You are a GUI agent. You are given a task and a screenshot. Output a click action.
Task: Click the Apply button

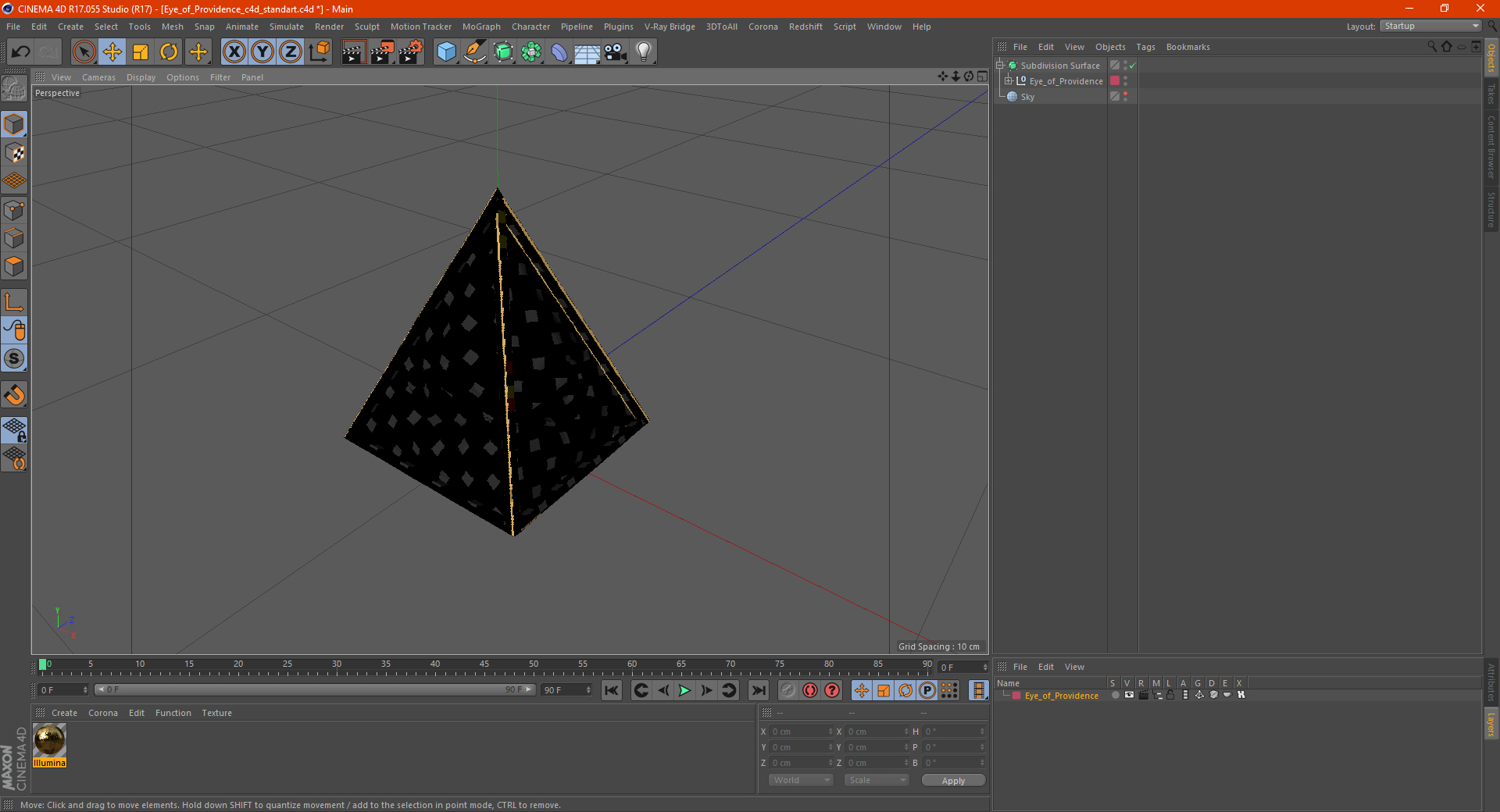(x=953, y=781)
